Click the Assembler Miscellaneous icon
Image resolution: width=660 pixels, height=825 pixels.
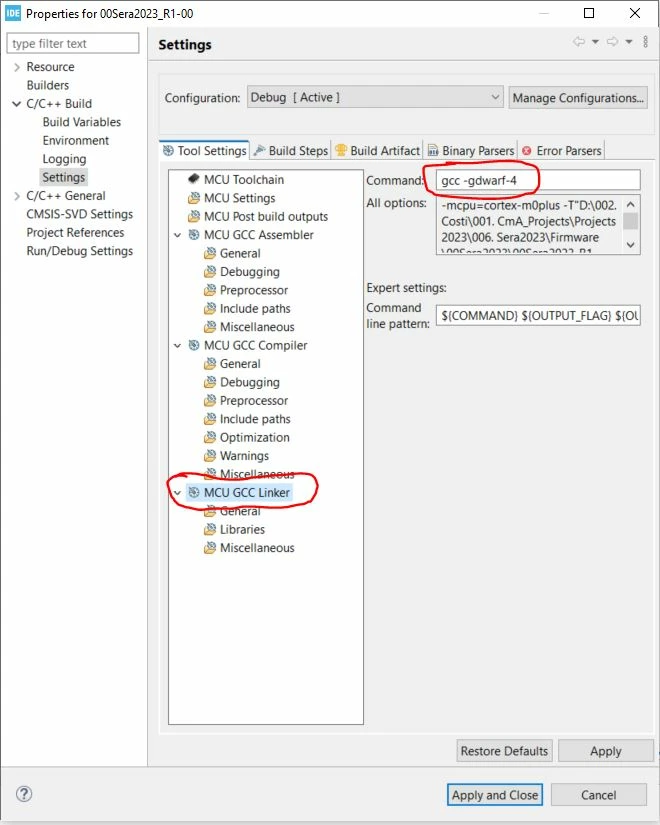[209, 327]
